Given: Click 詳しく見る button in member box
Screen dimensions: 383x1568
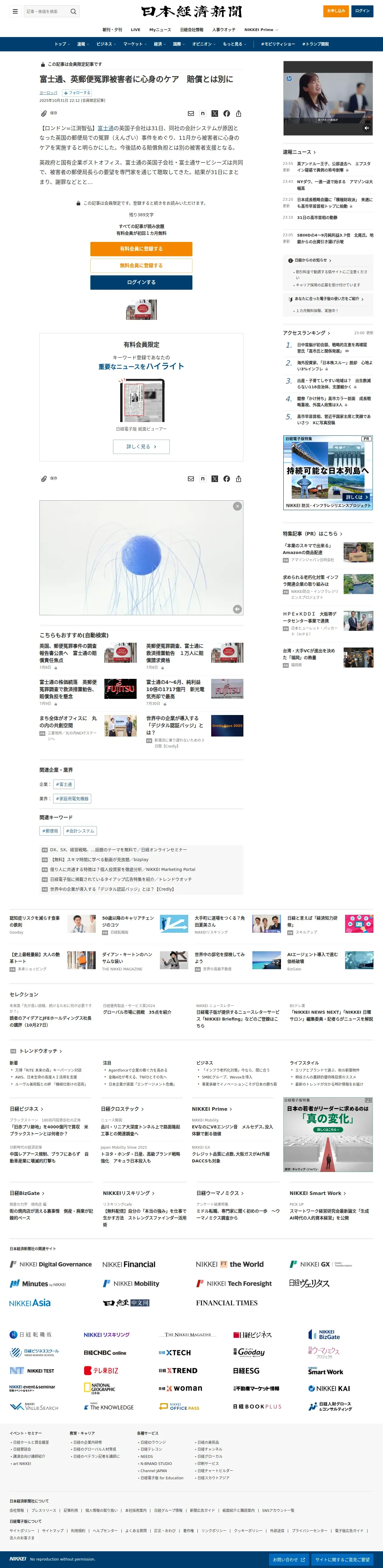Looking at the screenshot, I should tap(141, 447).
